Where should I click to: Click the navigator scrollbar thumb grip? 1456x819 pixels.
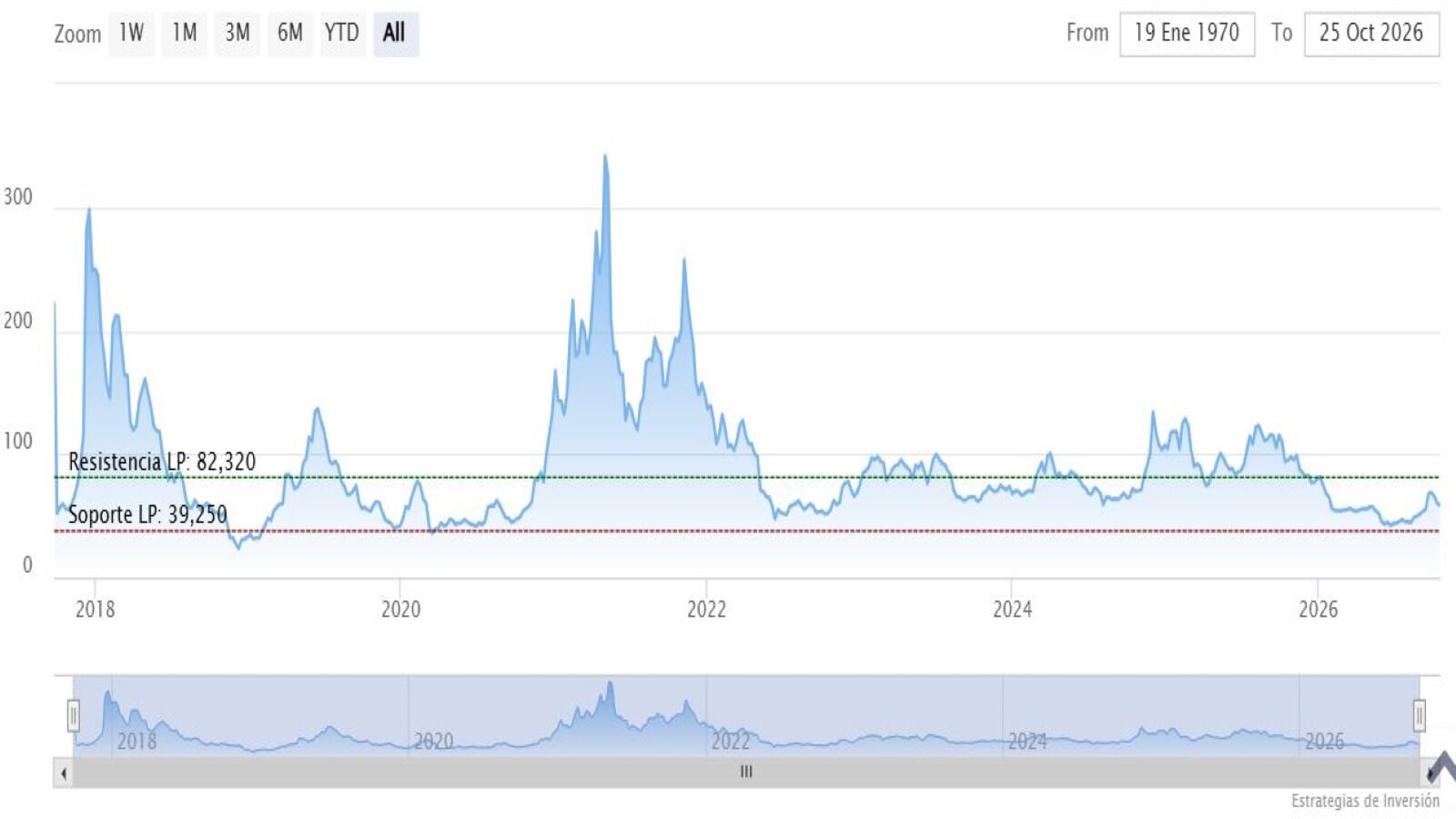[x=746, y=772]
